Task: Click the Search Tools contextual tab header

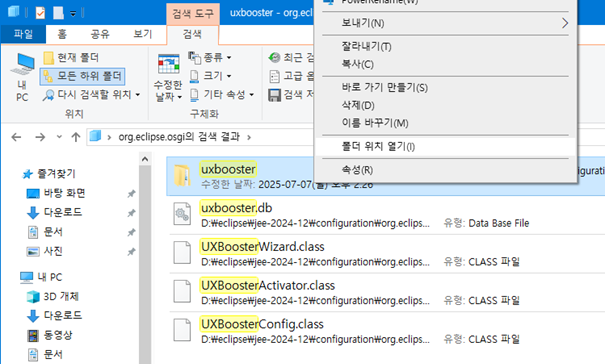Action: (x=193, y=14)
